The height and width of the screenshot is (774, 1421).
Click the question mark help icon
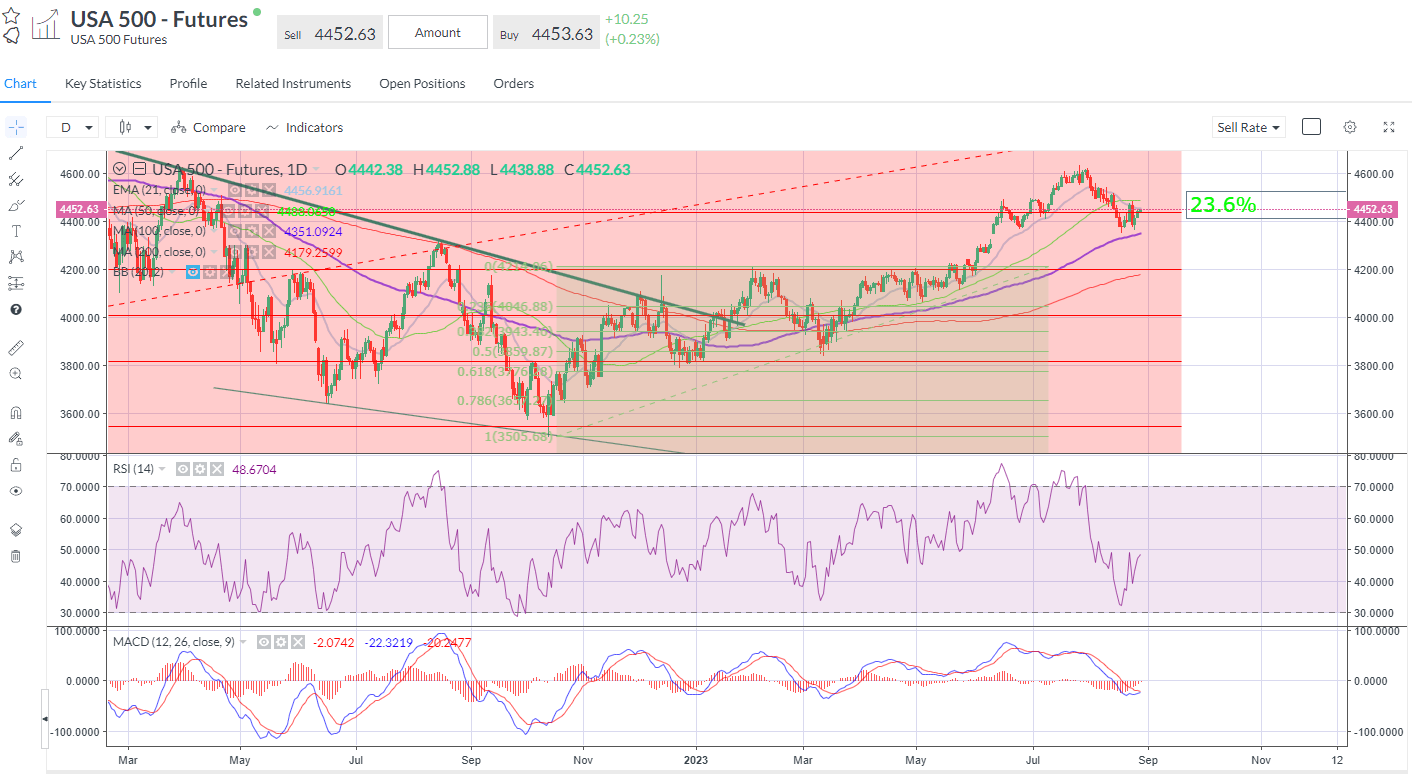[15, 310]
